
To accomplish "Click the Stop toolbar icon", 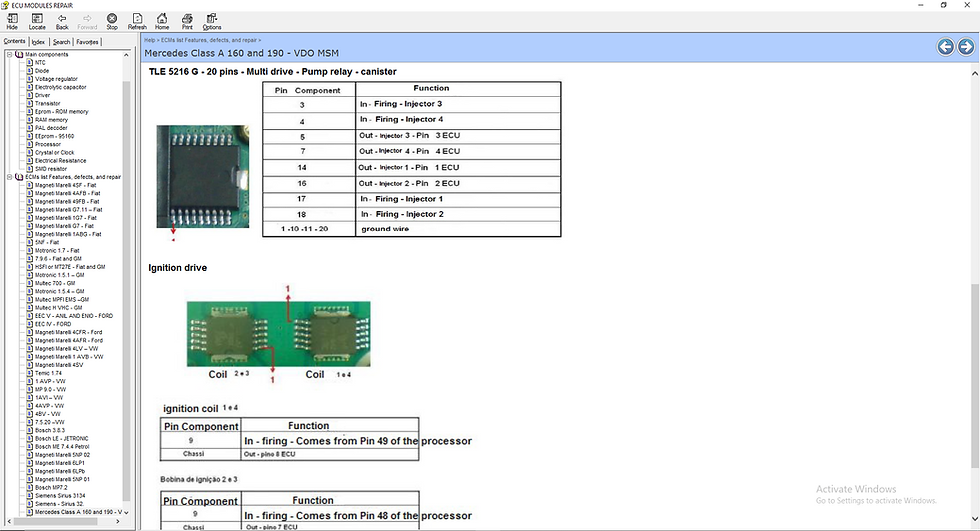I will point(112,21).
